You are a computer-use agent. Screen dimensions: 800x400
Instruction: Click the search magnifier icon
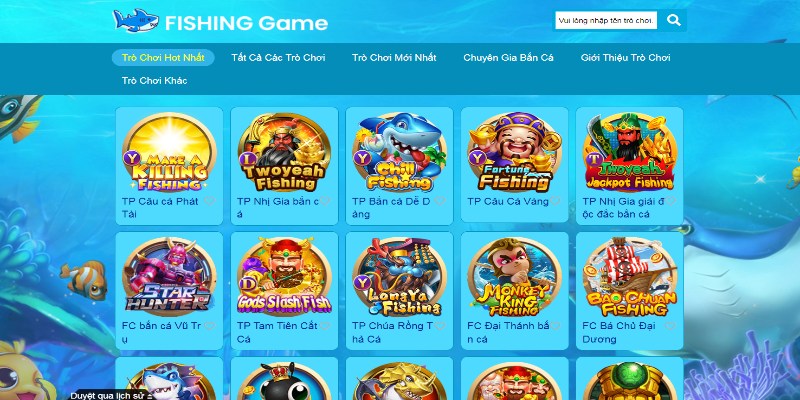coord(673,20)
